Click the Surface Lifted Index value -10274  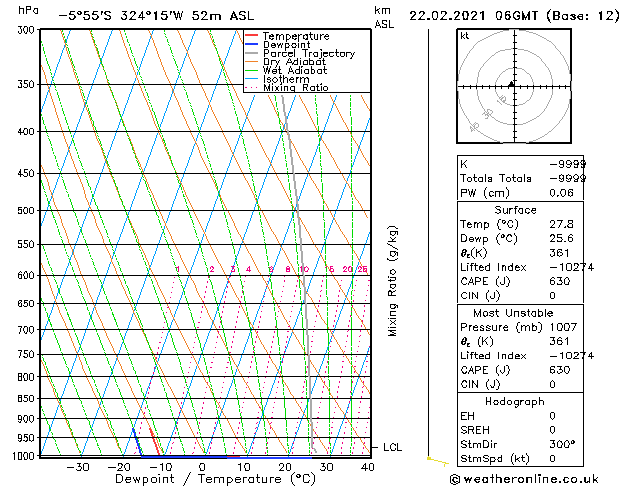pos(571,267)
